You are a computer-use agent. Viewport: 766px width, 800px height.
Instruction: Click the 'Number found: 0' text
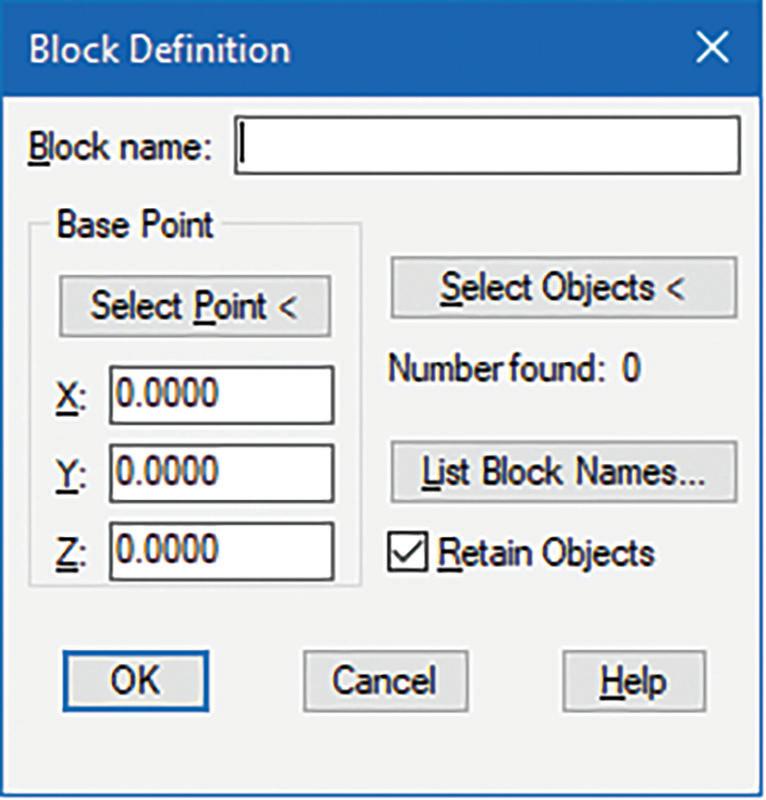(514, 369)
